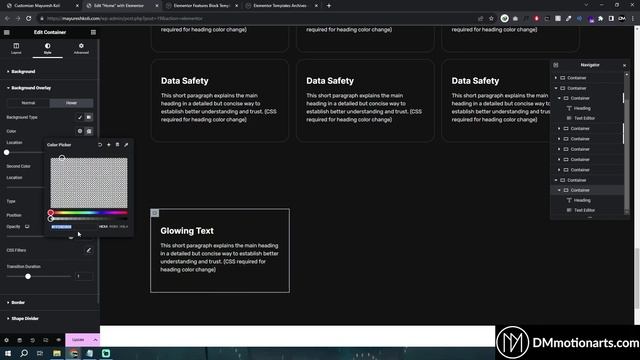This screenshot has width=640, height=360.
Task: Activate the eyedropper tool
Action: (126, 144)
